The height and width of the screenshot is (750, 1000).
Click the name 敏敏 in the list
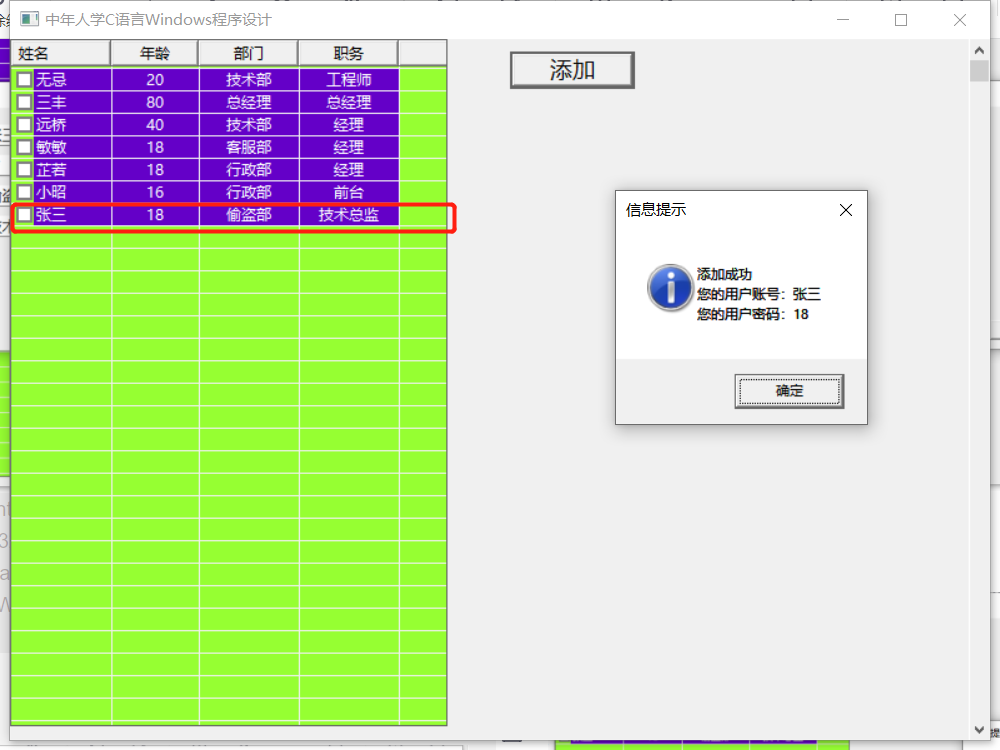[51, 147]
